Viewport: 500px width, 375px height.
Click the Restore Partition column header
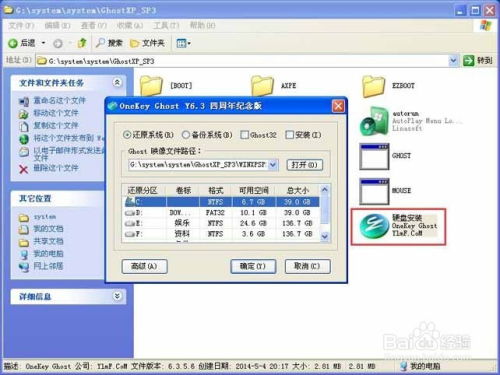[x=144, y=191]
